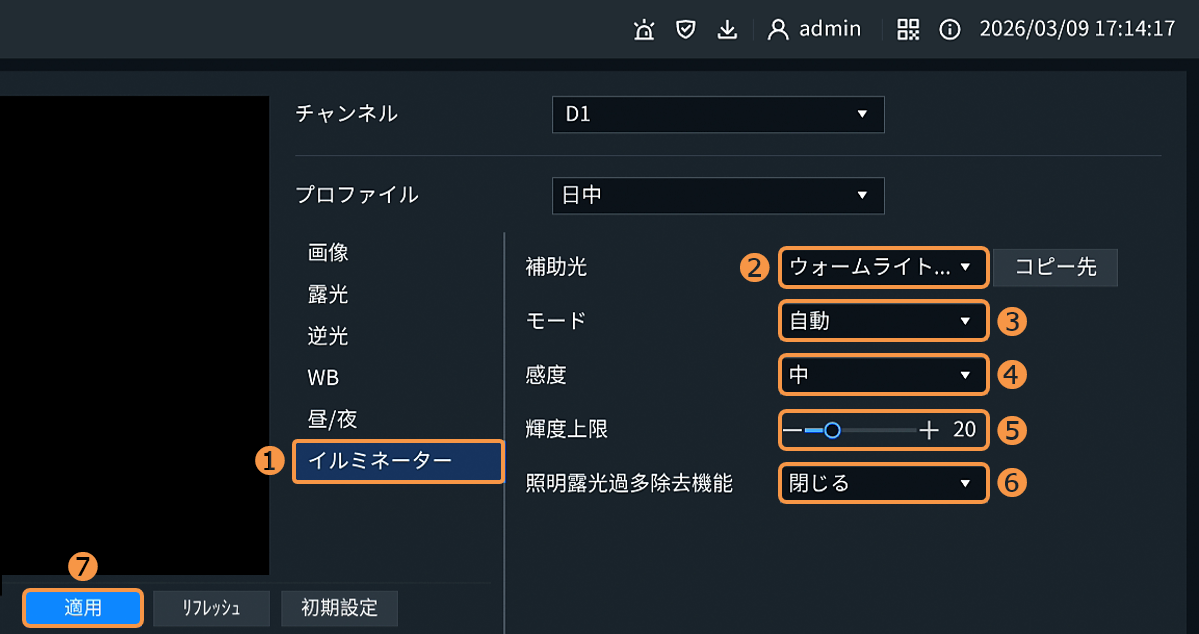This screenshot has width=1199, height=634.
Task: Switch to the 画像 settings tab
Action: [x=328, y=253]
